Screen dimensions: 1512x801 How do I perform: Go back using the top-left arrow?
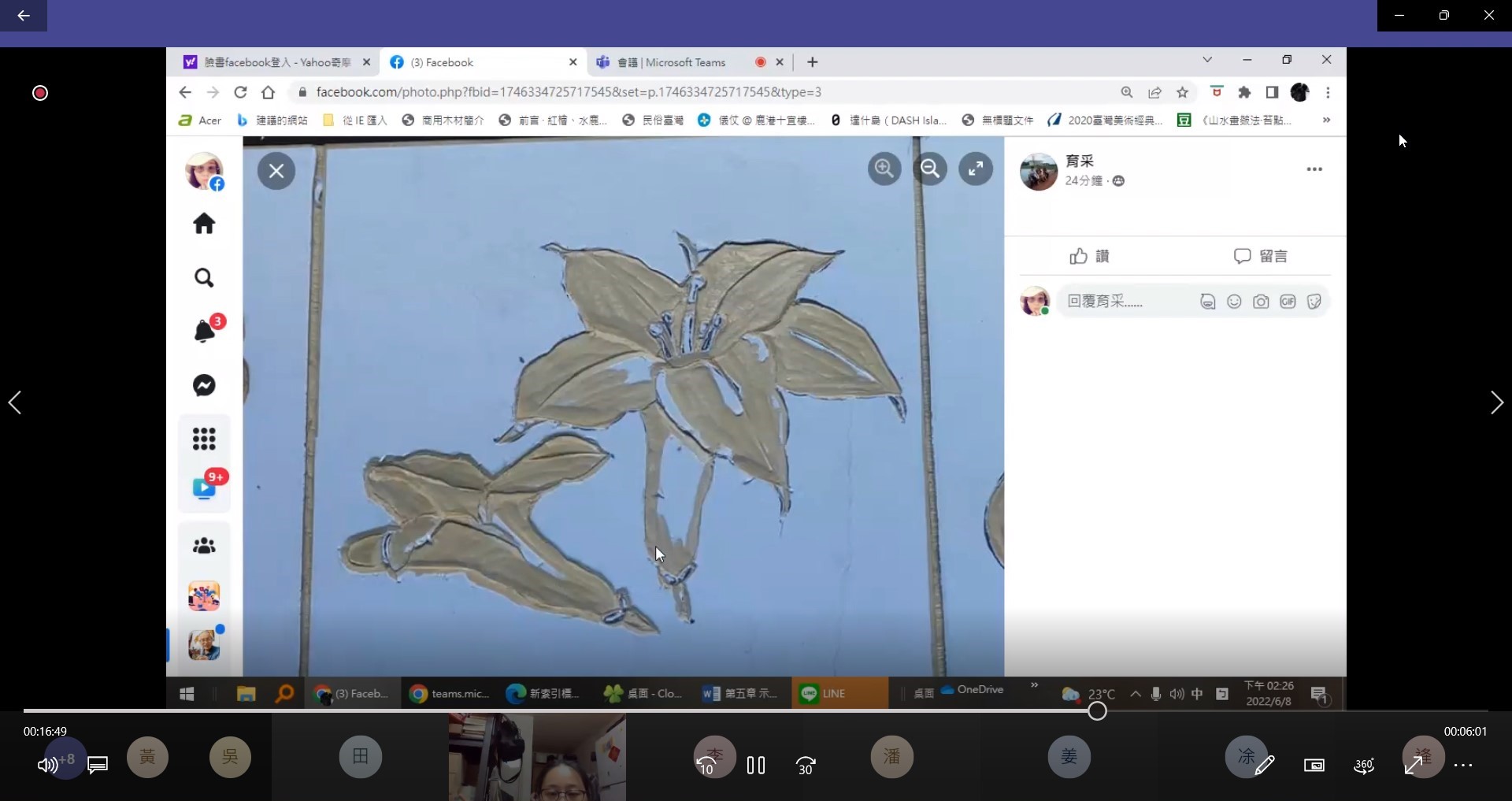(x=24, y=16)
